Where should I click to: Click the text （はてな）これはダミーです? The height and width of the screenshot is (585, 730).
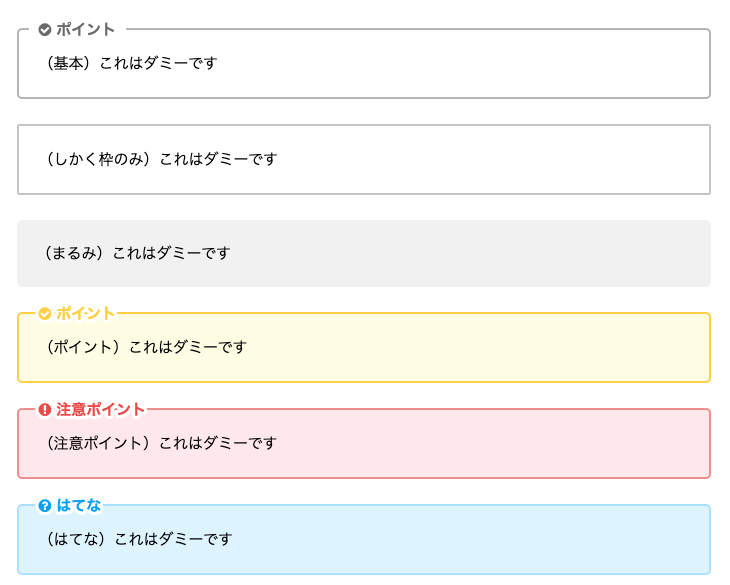pyautogui.click(x=138, y=539)
